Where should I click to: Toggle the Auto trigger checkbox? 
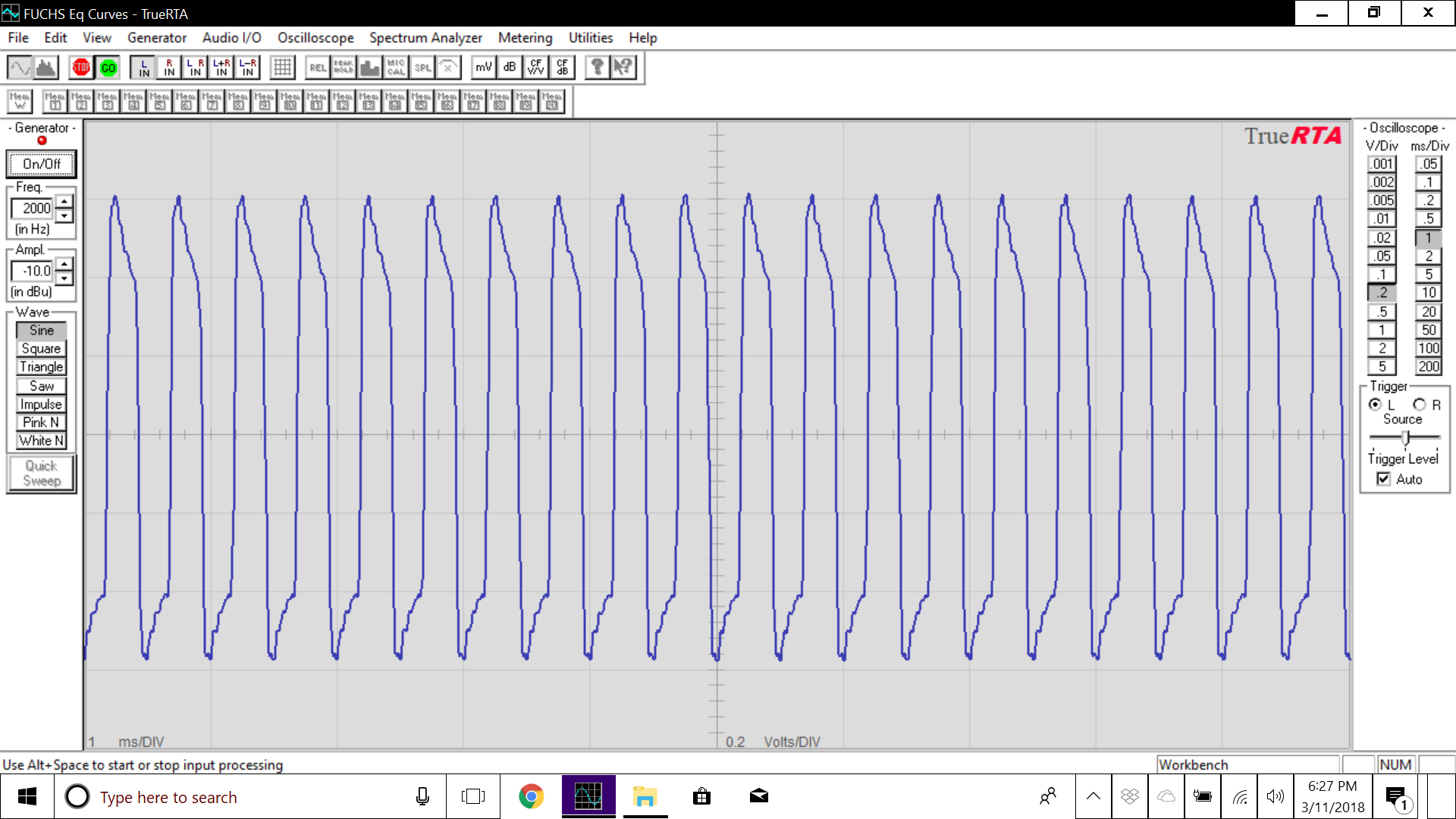coord(1384,479)
